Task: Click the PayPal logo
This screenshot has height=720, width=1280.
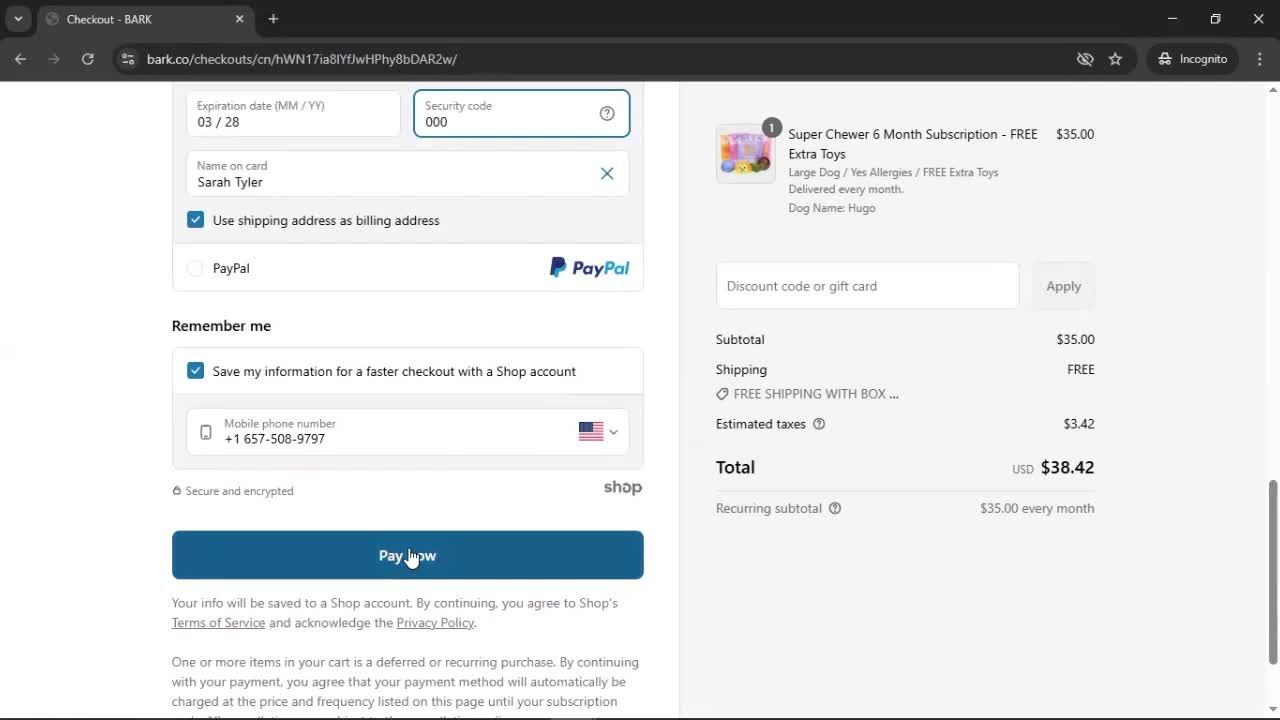Action: coord(589,267)
